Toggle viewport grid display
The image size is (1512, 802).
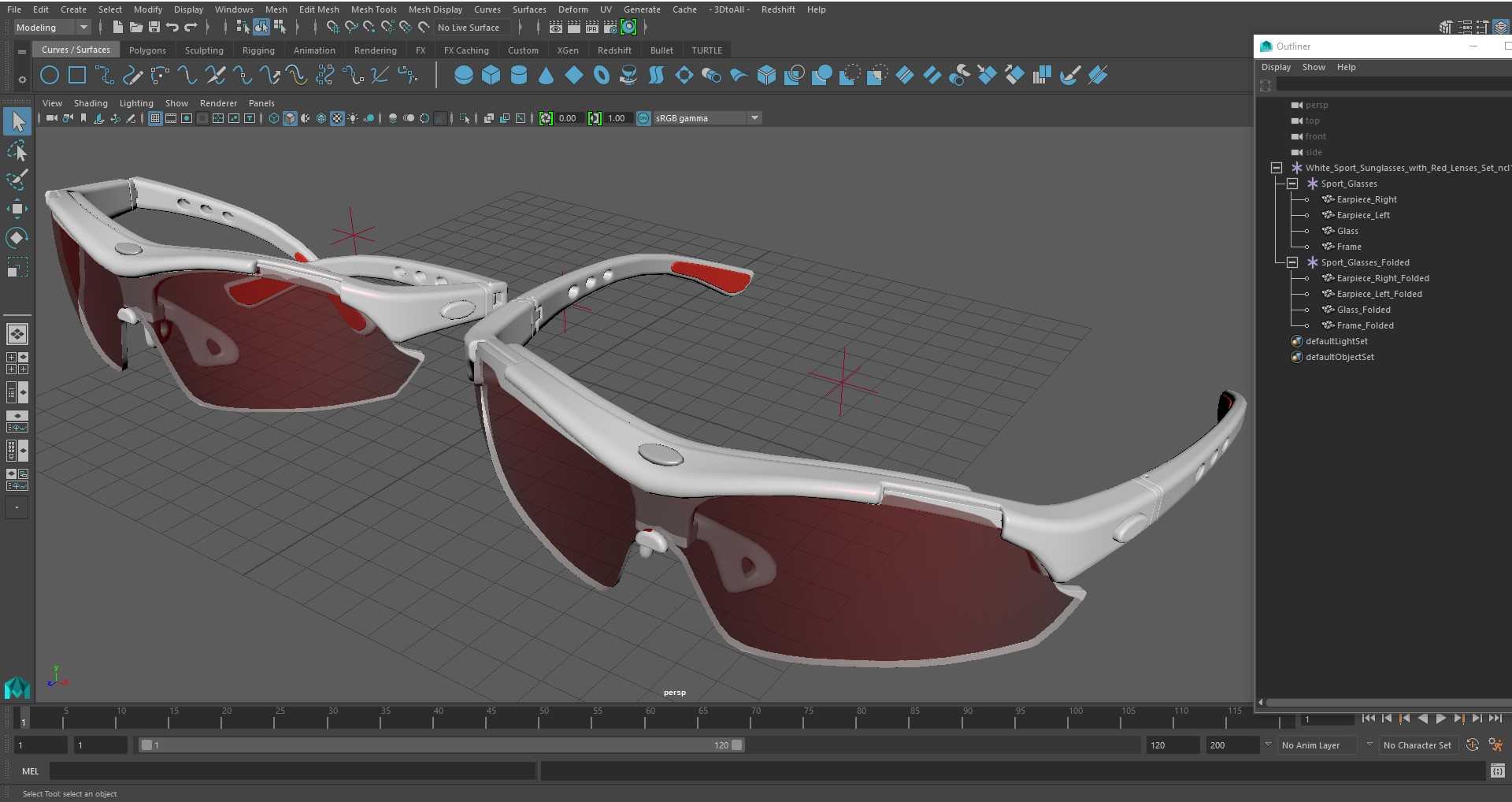coord(155,118)
